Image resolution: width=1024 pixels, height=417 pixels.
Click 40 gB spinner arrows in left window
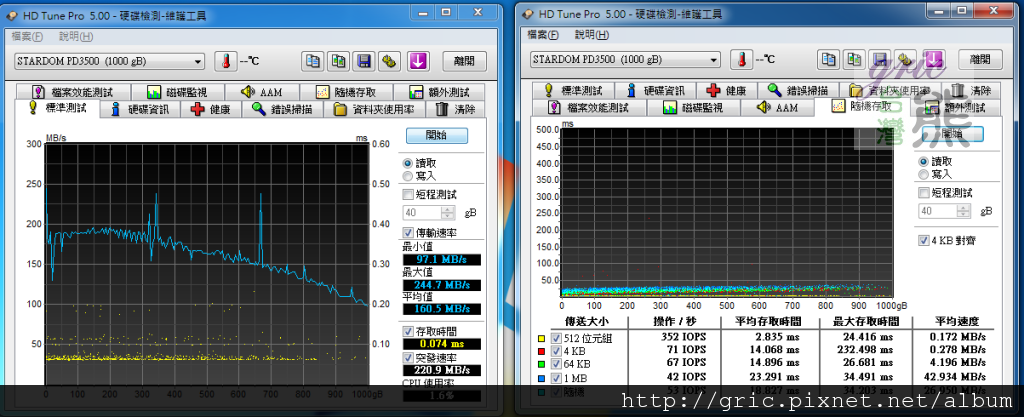coord(448,213)
